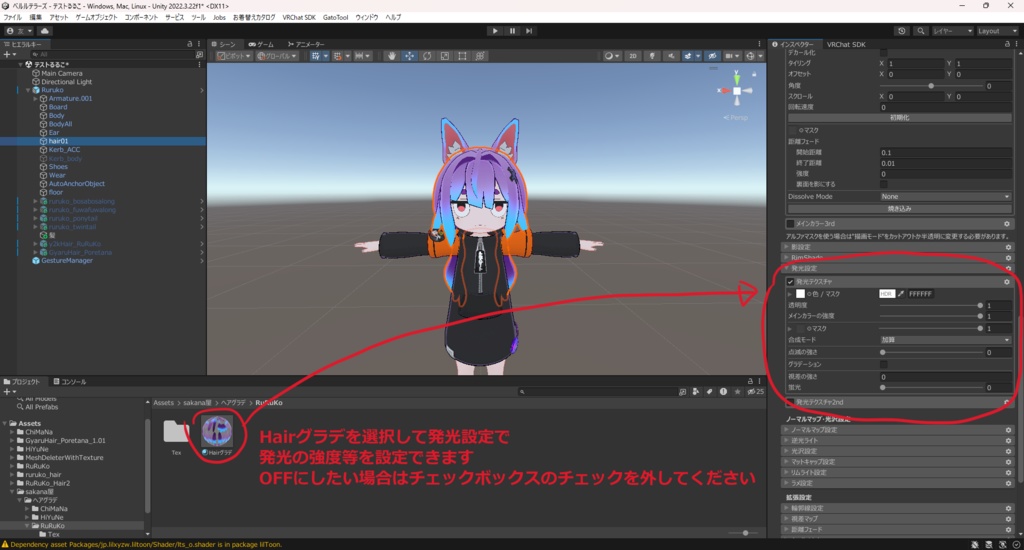The width and height of the screenshot is (1024, 550).
Task: Switch to the コンソール tab
Action: pyautogui.click(x=70, y=381)
